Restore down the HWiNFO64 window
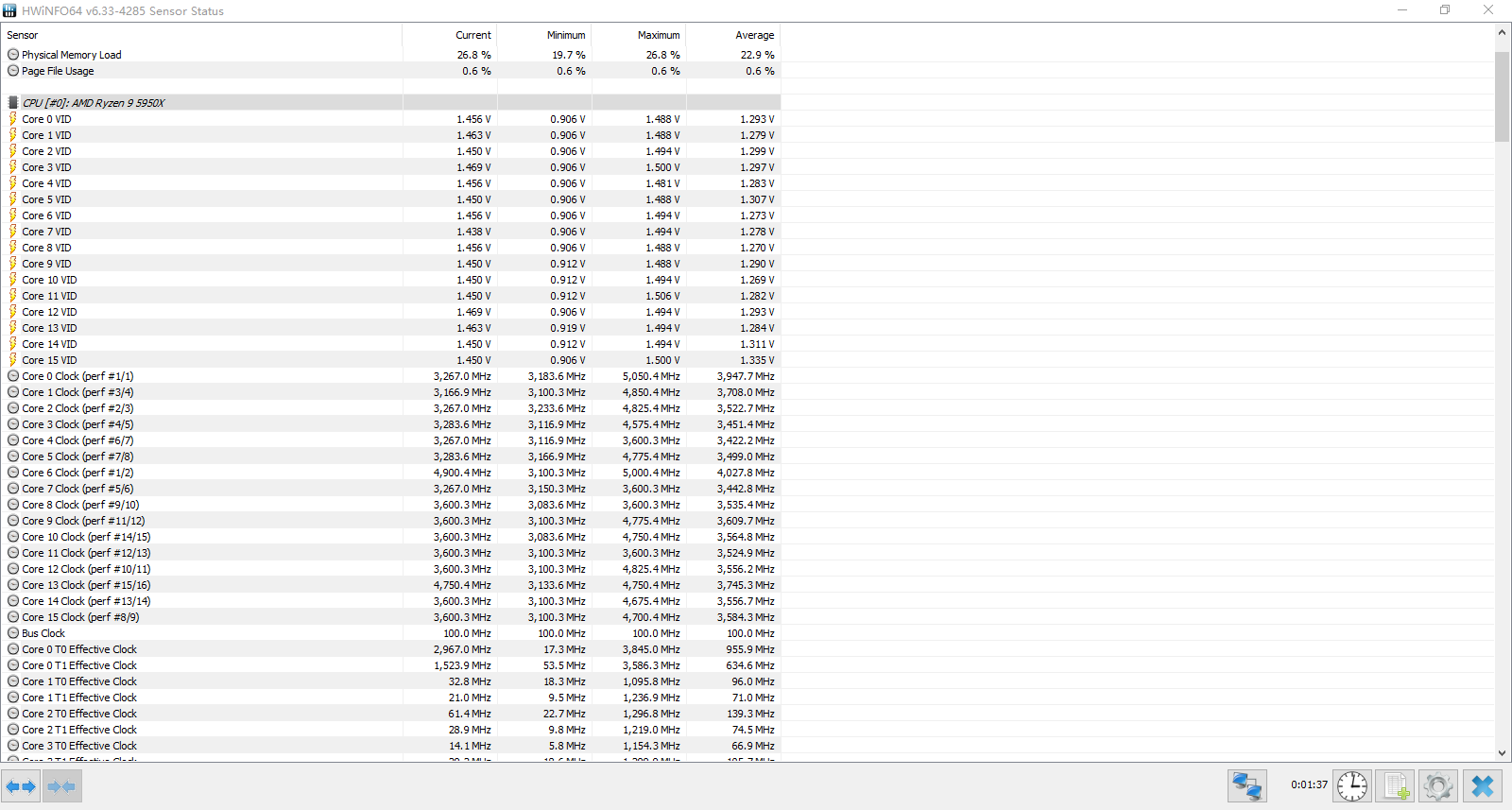This screenshot has width=1512, height=810. pyautogui.click(x=1445, y=10)
